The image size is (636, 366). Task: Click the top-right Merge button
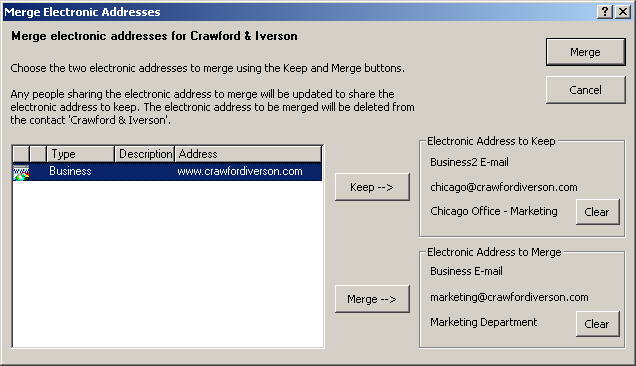585,52
